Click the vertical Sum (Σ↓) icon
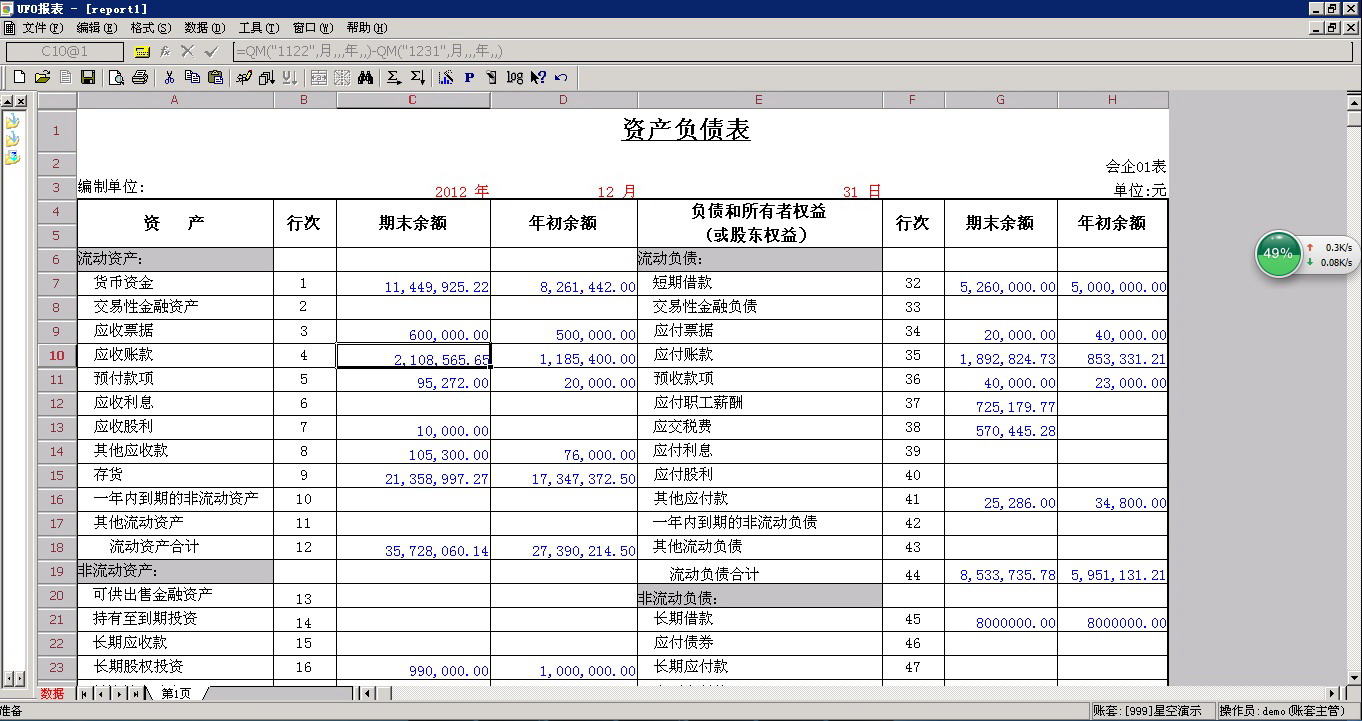Image resolution: width=1362 pixels, height=721 pixels. pyautogui.click(x=418, y=77)
